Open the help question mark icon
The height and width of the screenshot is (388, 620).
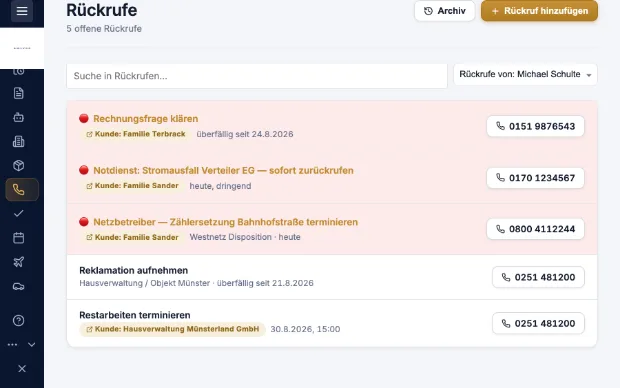click(x=19, y=320)
